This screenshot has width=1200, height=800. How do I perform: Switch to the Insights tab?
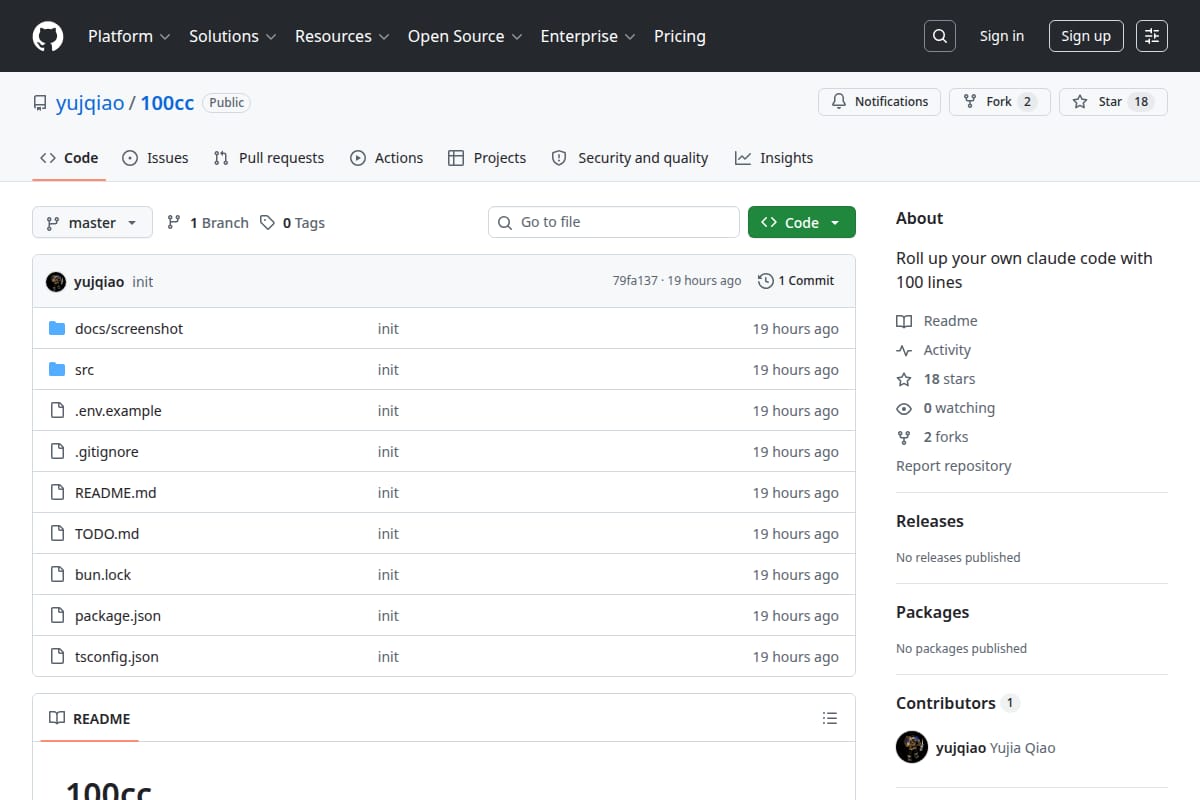coord(774,158)
